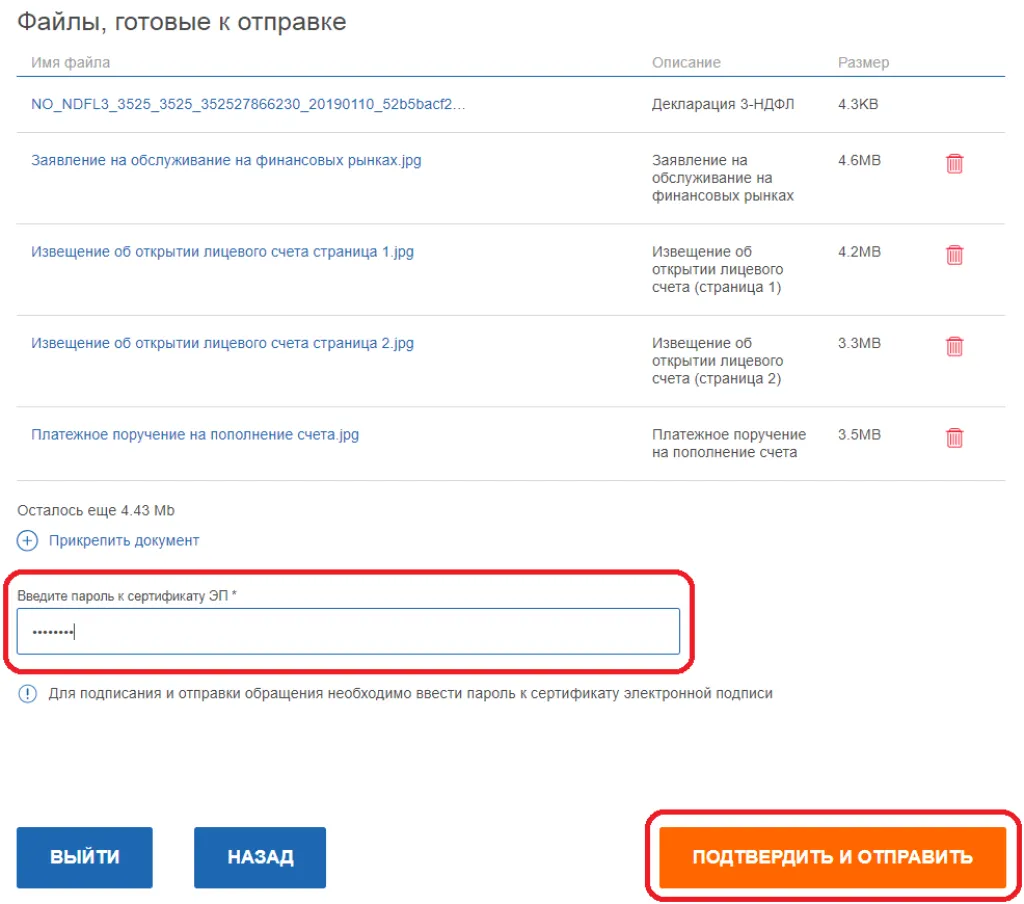Click the Размер column header
Viewport: 1024px width, 904px height.
click(863, 62)
